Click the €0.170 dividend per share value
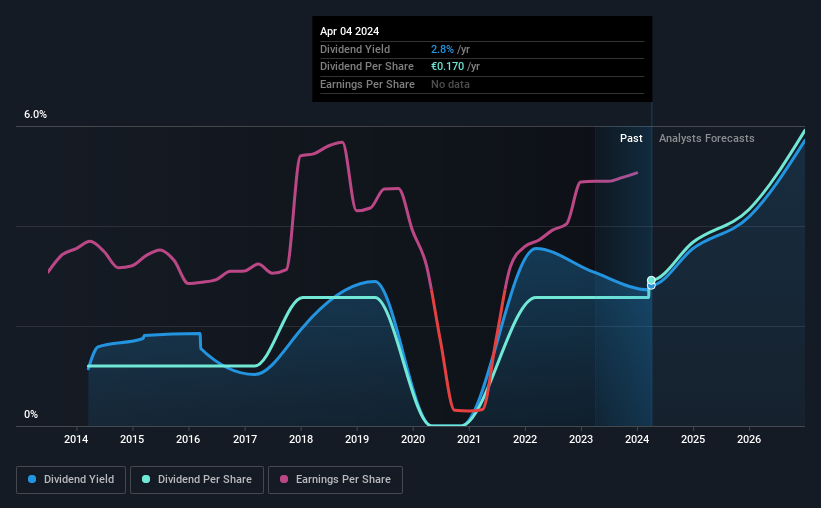This screenshot has height=508, width=821. (x=448, y=67)
